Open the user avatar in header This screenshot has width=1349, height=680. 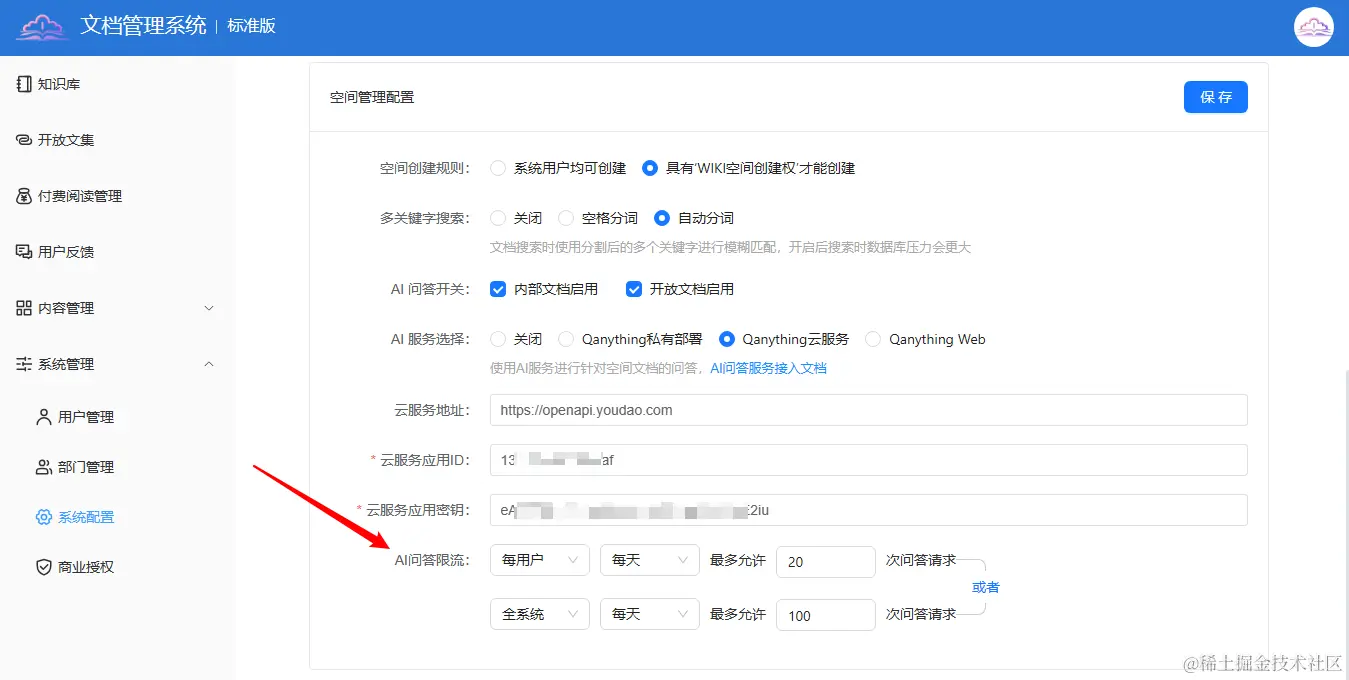click(x=1314, y=27)
